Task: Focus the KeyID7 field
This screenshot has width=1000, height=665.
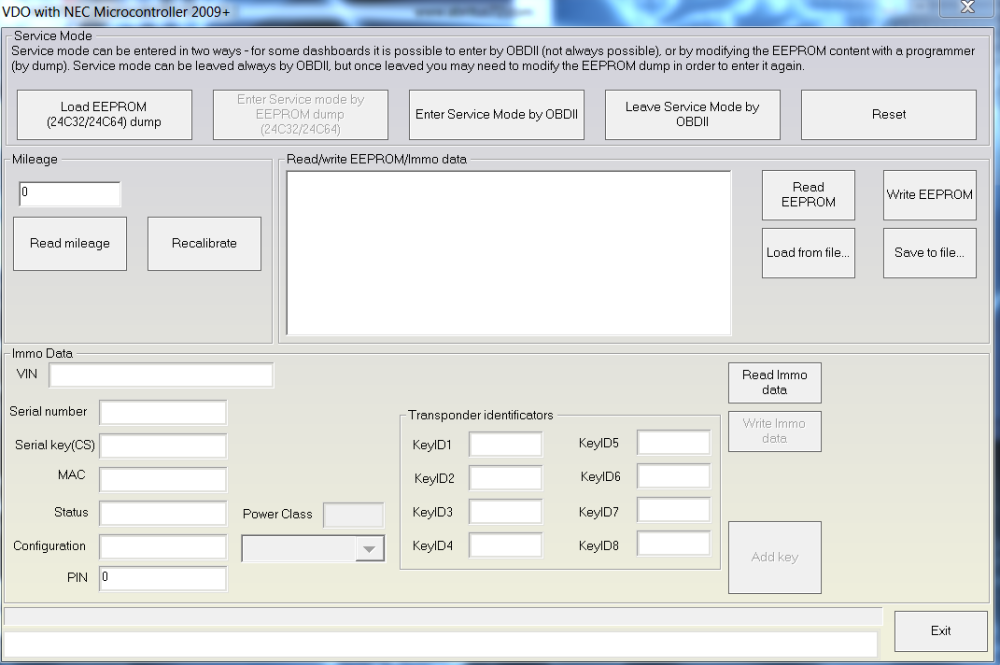Action: (673, 509)
